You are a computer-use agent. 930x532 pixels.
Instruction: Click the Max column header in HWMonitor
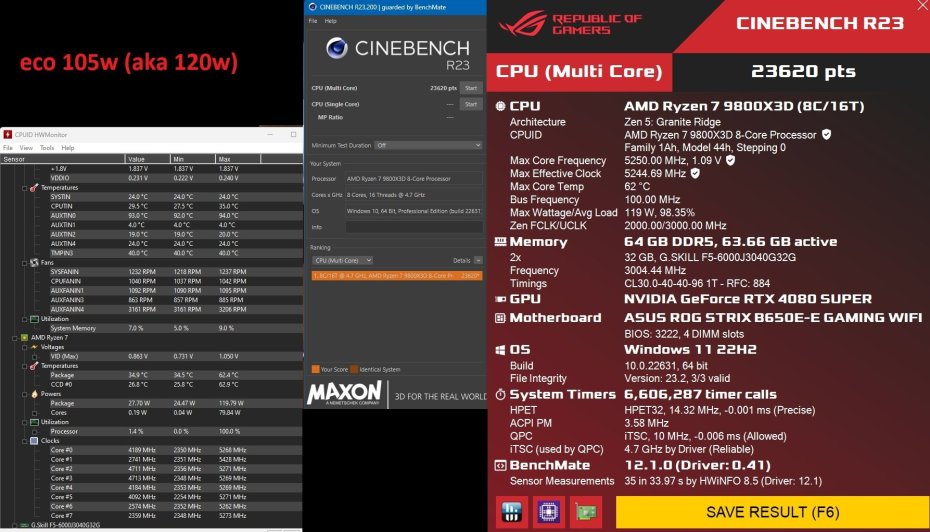[x=238, y=159]
